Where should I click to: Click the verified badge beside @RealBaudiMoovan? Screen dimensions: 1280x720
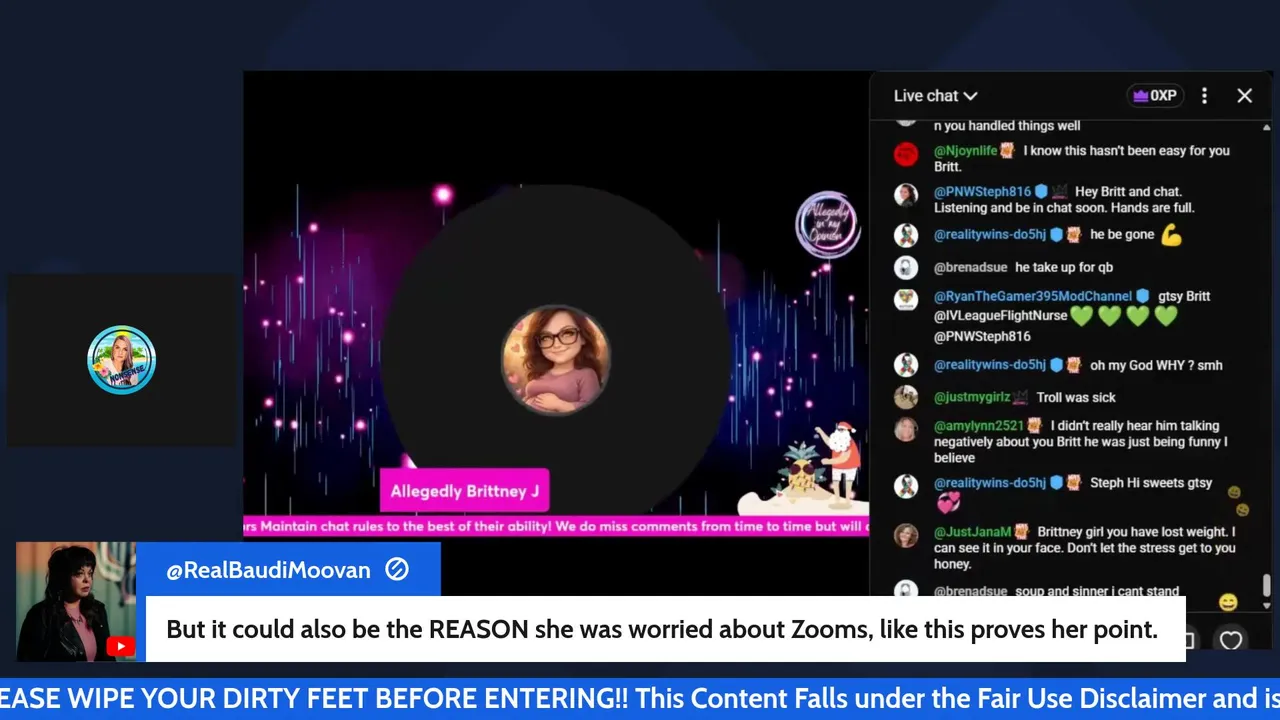(397, 570)
